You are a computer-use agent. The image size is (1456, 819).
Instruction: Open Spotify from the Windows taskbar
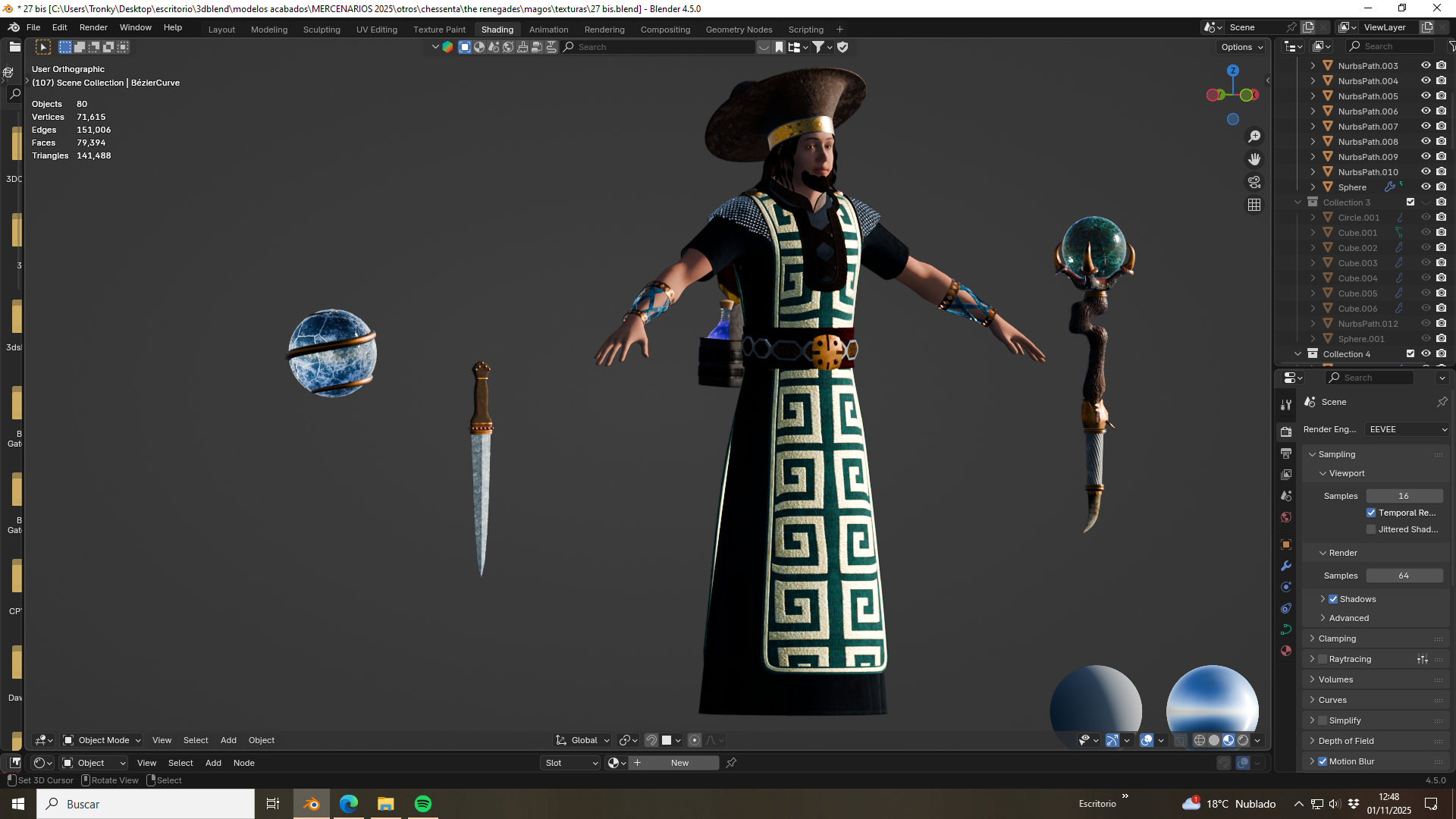point(423,804)
